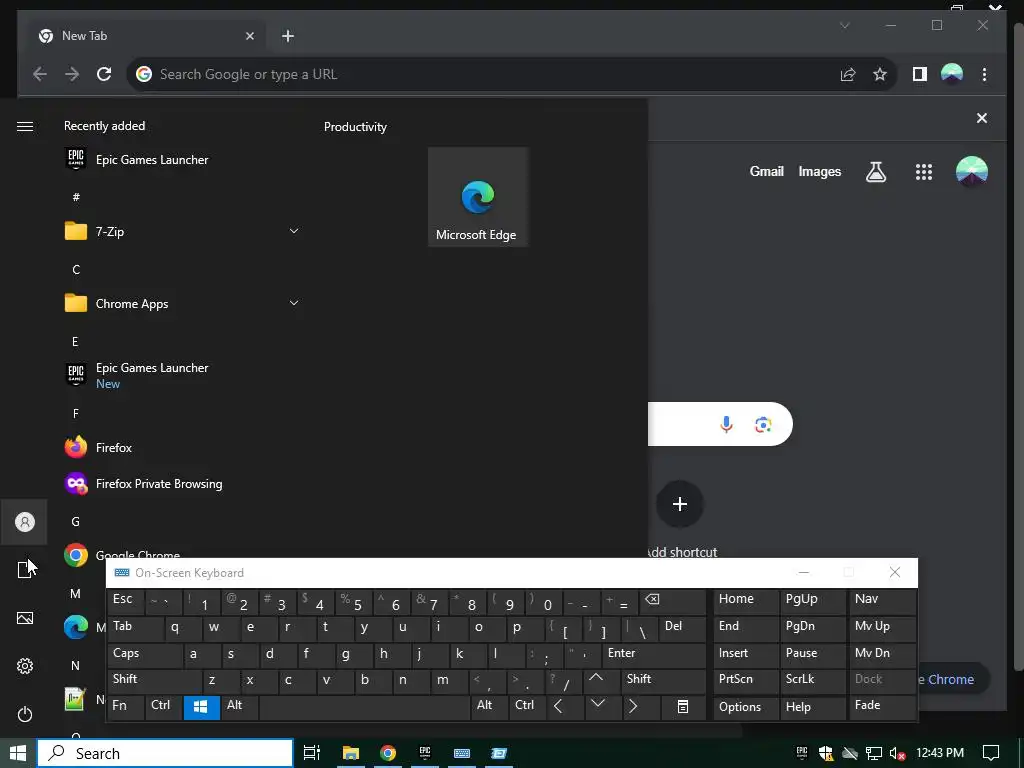
Task: Click the Esc key on On-Screen Keyboard
Action: (123, 601)
